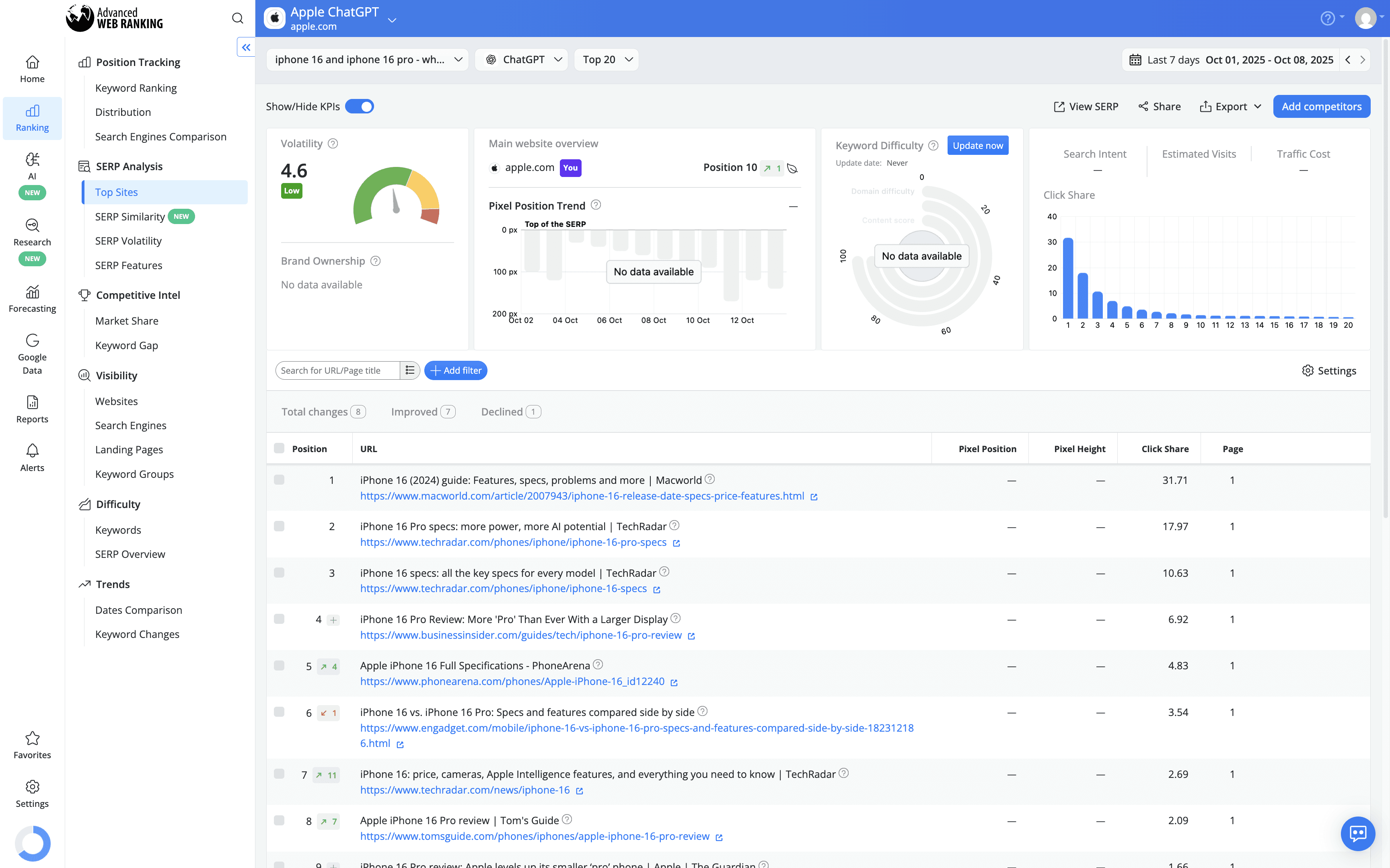
Task: Open the Google Data section icon
Action: (x=32, y=340)
